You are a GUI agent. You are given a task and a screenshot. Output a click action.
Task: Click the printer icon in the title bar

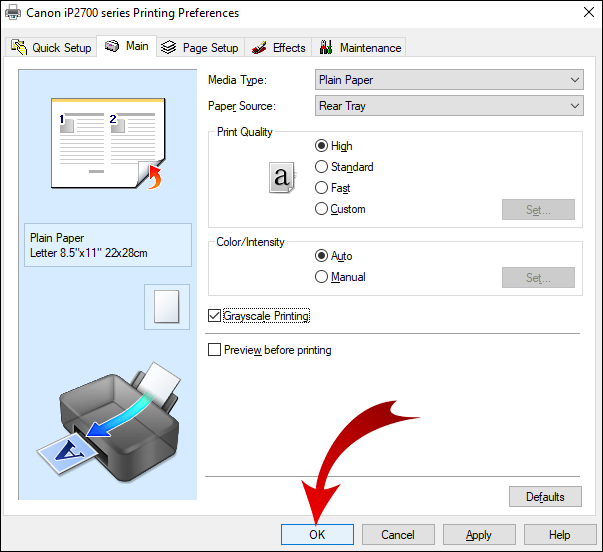(x=13, y=13)
